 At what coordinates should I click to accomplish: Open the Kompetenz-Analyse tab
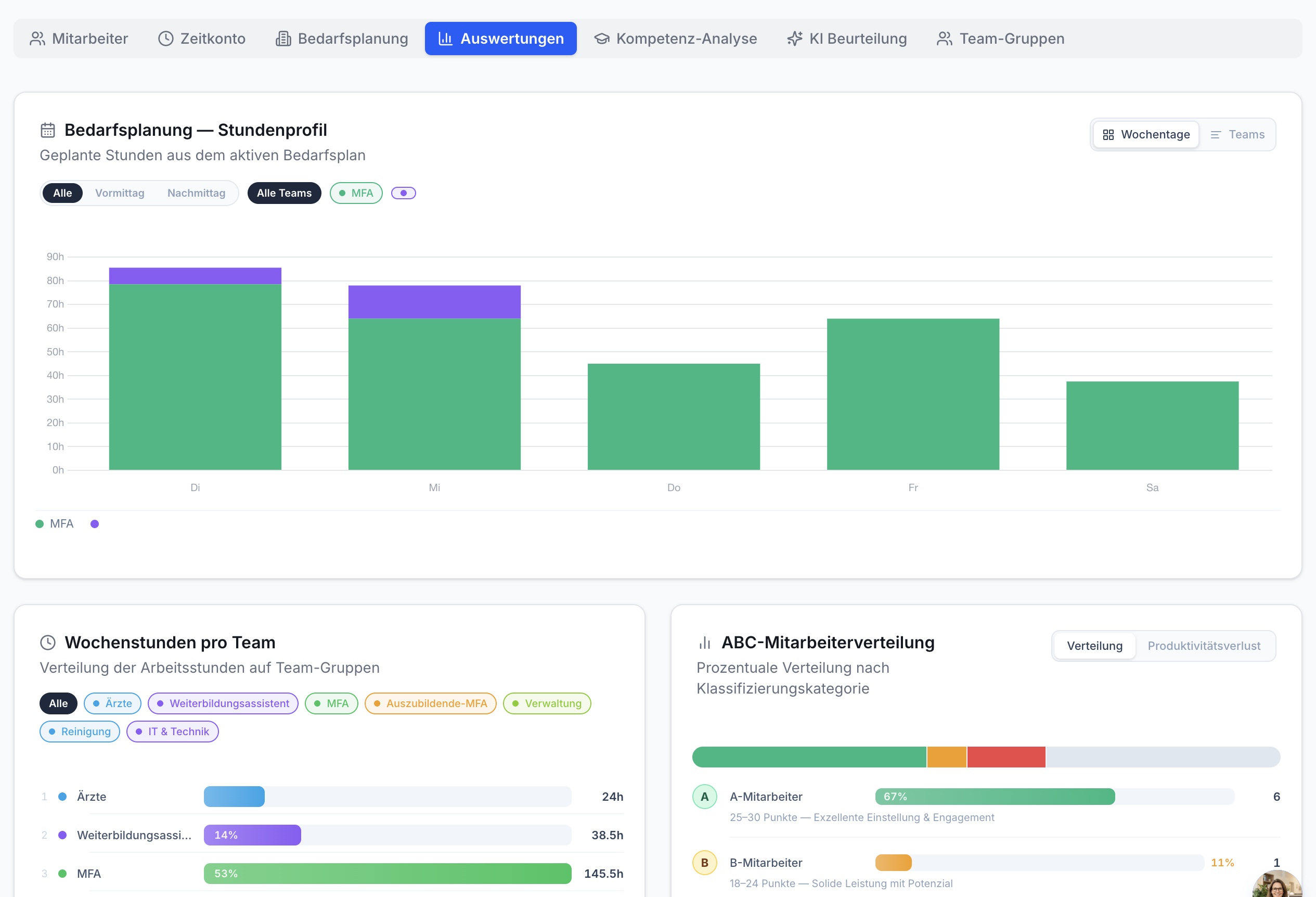click(x=675, y=39)
